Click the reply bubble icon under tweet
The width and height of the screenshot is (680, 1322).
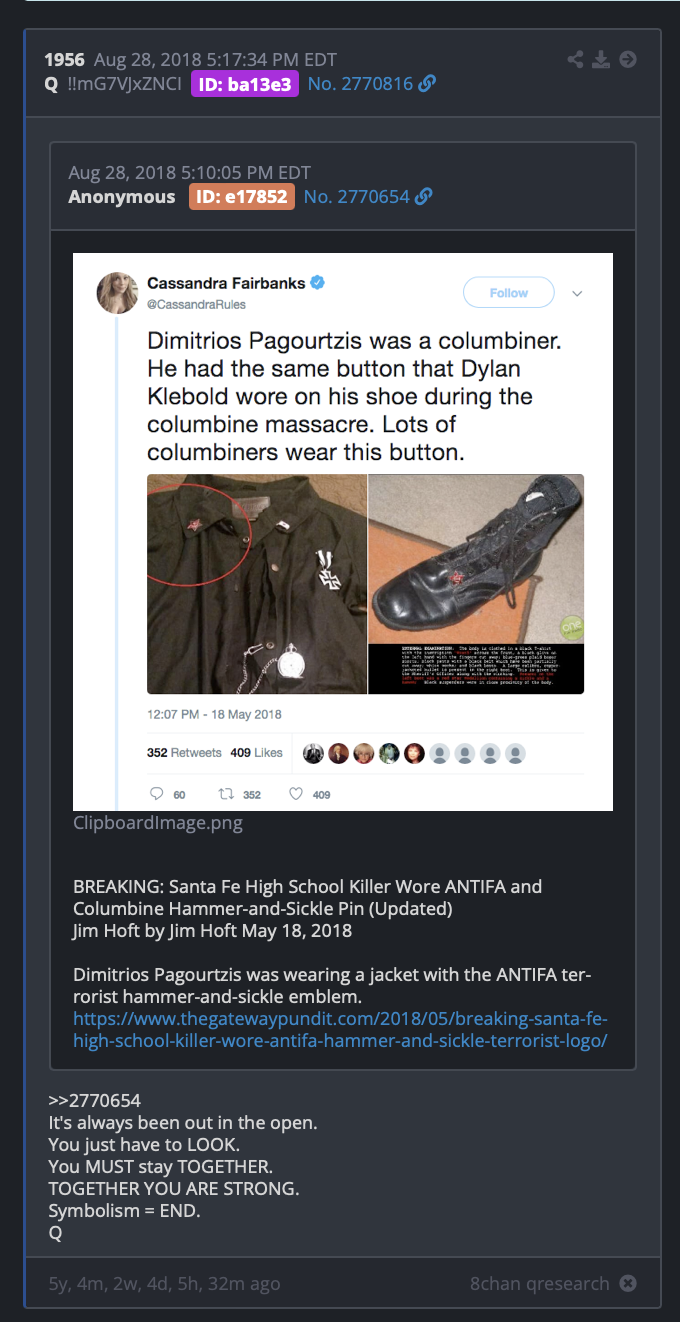coord(156,794)
